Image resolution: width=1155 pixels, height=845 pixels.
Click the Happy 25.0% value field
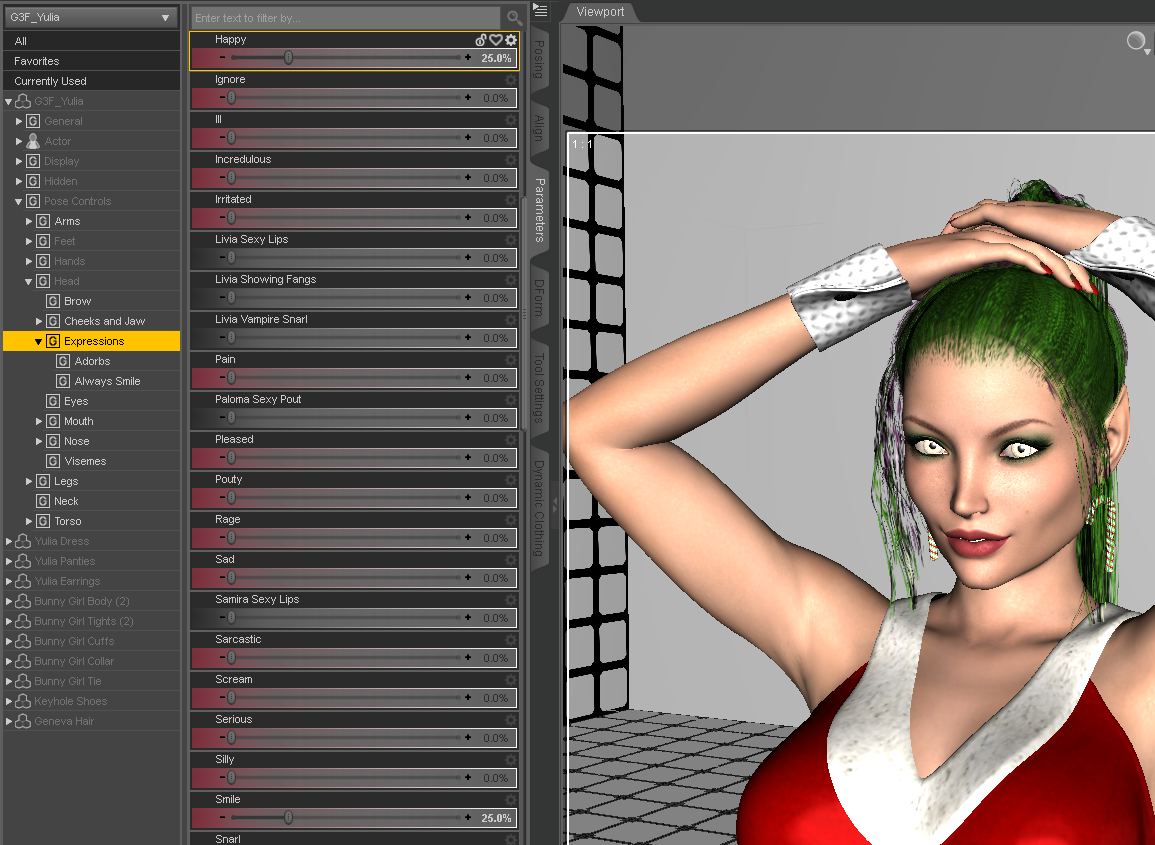click(x=496, y=58)
